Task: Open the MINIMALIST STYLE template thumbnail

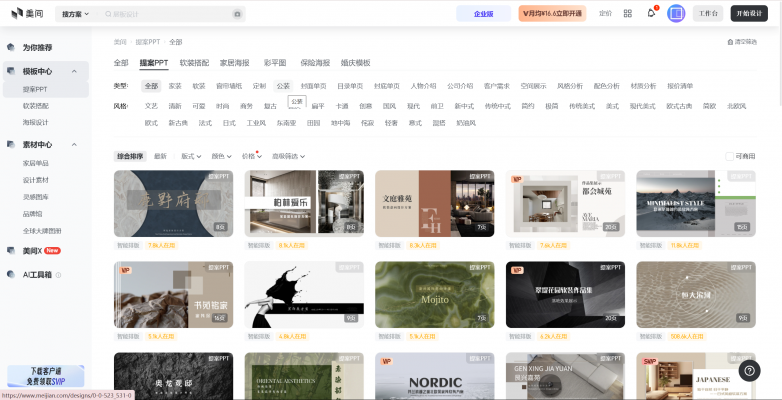Action: tap(696, 203)
